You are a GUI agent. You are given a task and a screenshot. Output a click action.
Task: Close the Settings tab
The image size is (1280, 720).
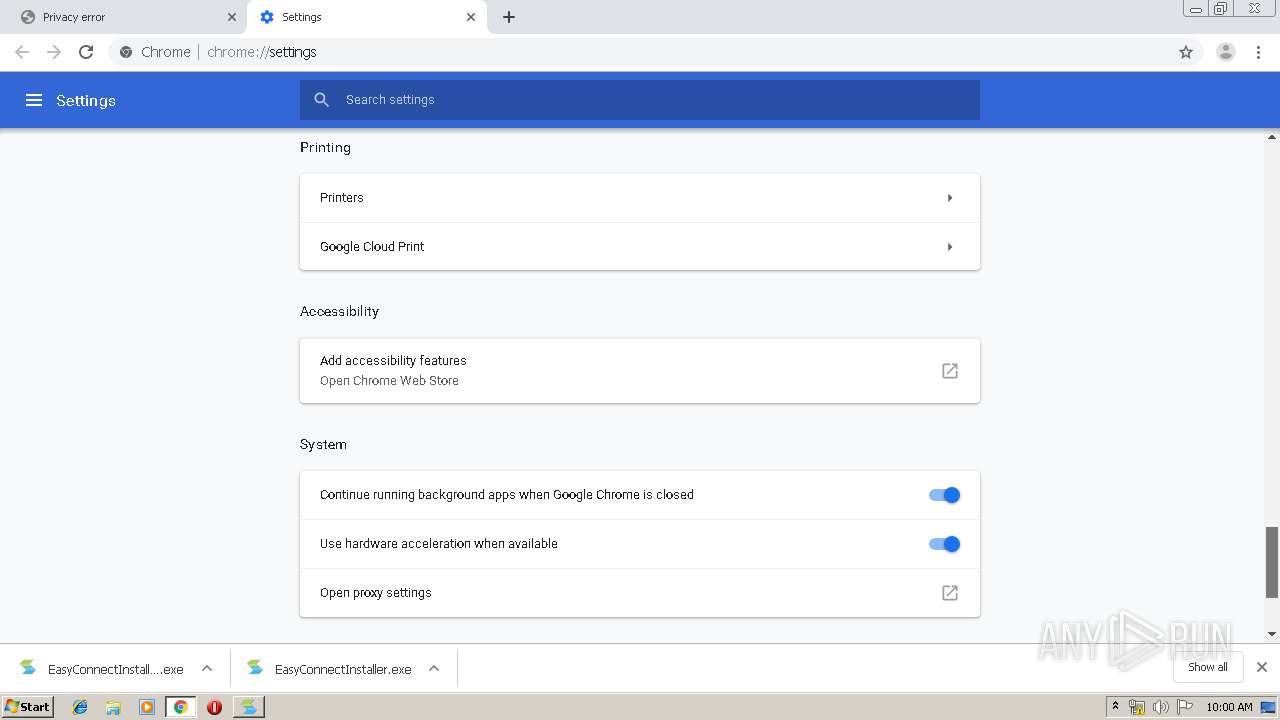tap(471, 17)
